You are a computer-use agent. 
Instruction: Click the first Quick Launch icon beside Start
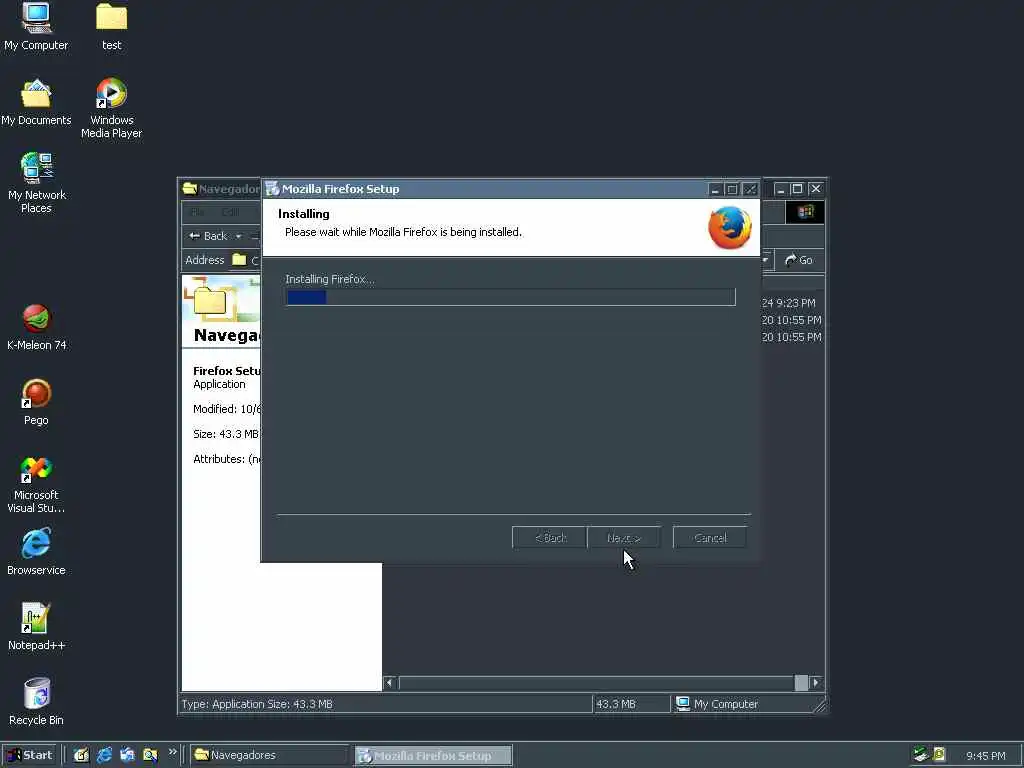[81, 755]
